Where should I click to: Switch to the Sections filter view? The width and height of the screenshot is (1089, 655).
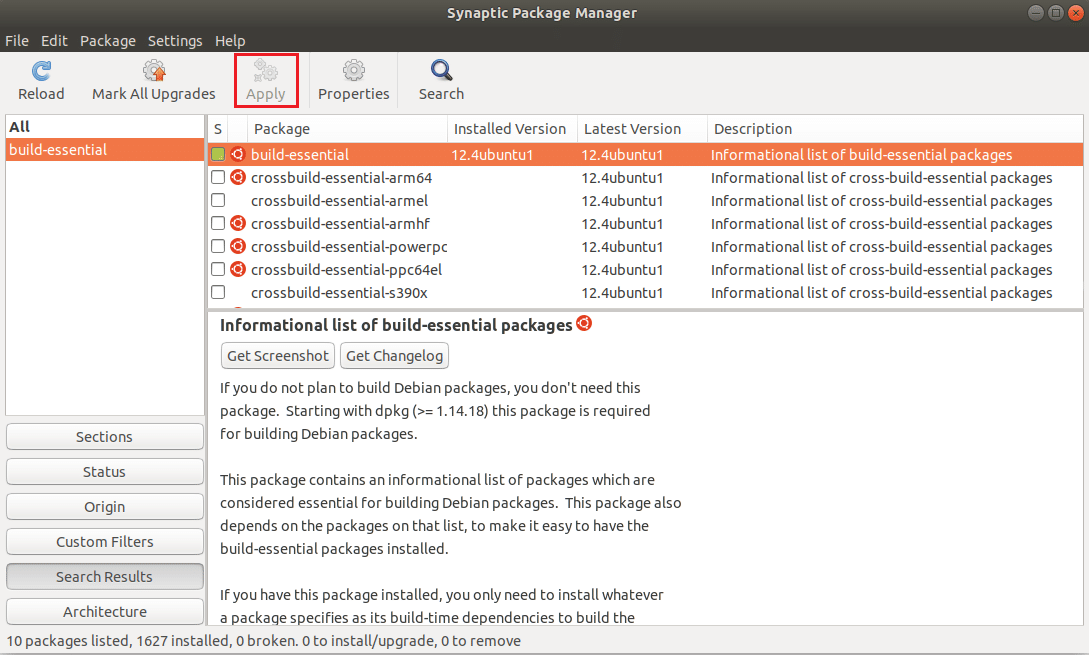[104, 437]
